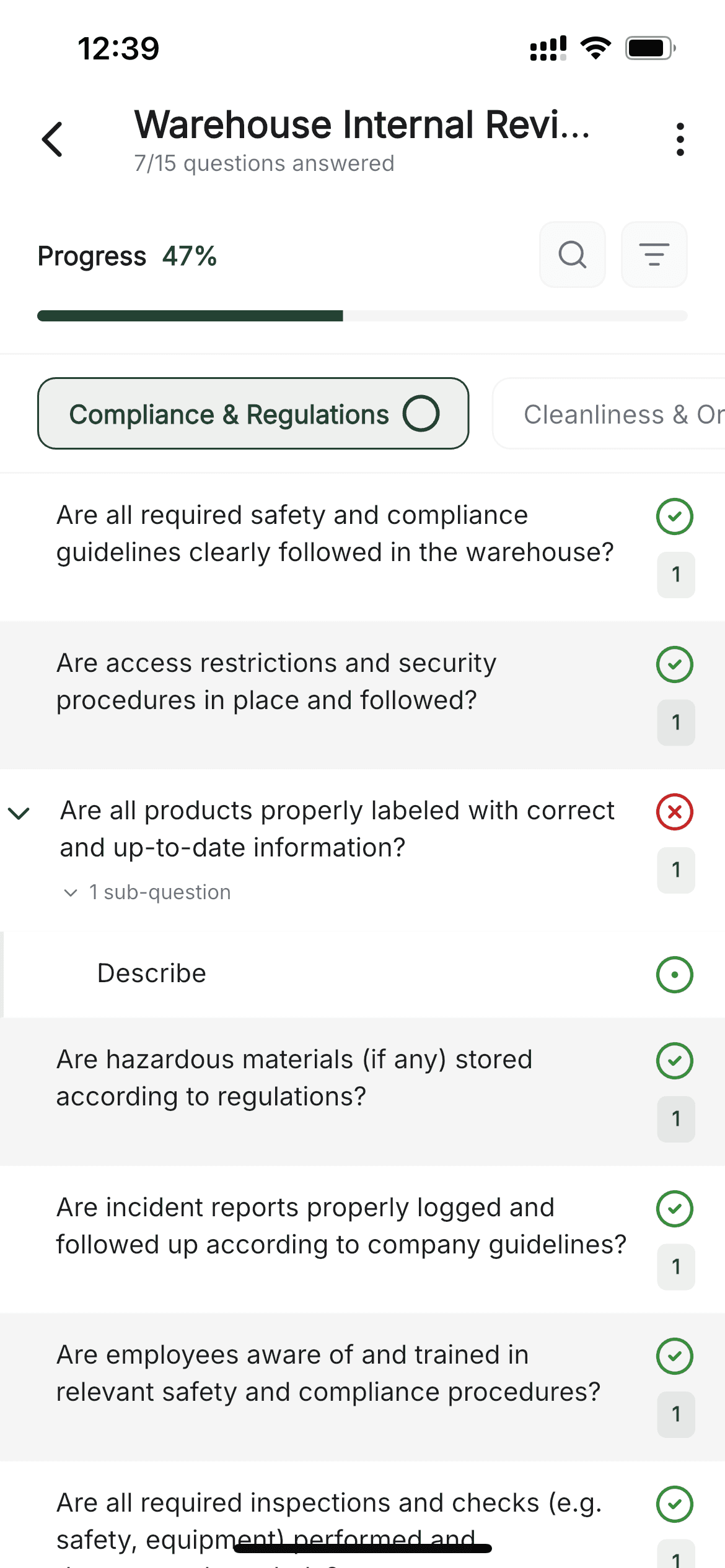Tap the score badge on incident reports question
This screenshot has width=725, height=1568.
point(675,1266)
